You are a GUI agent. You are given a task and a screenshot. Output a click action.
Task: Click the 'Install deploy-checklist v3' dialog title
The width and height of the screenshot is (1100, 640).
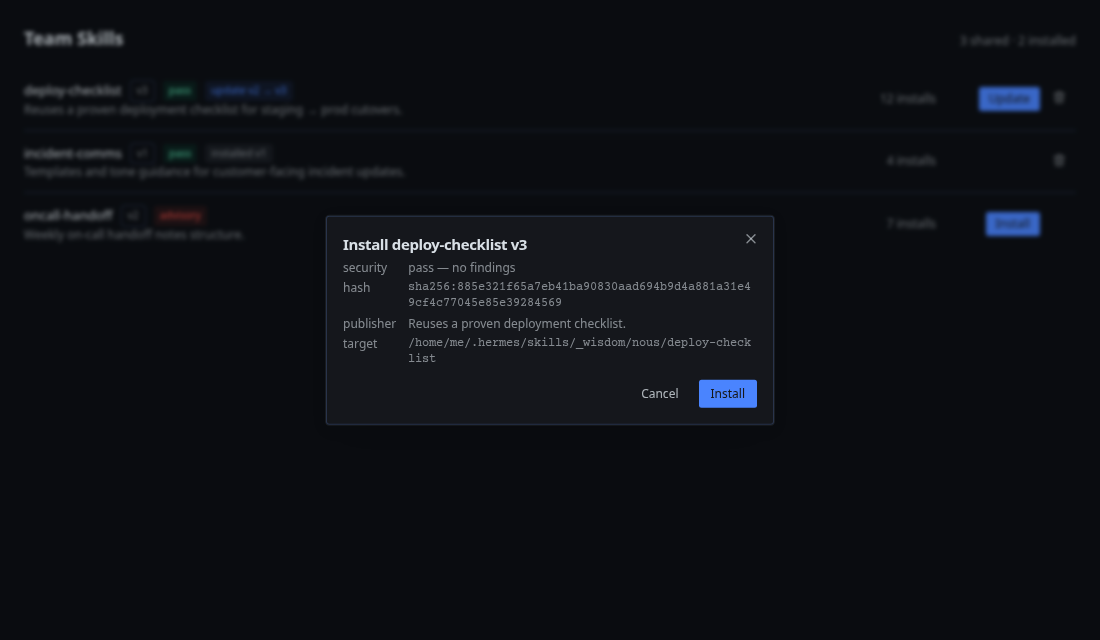coord(435,245)
